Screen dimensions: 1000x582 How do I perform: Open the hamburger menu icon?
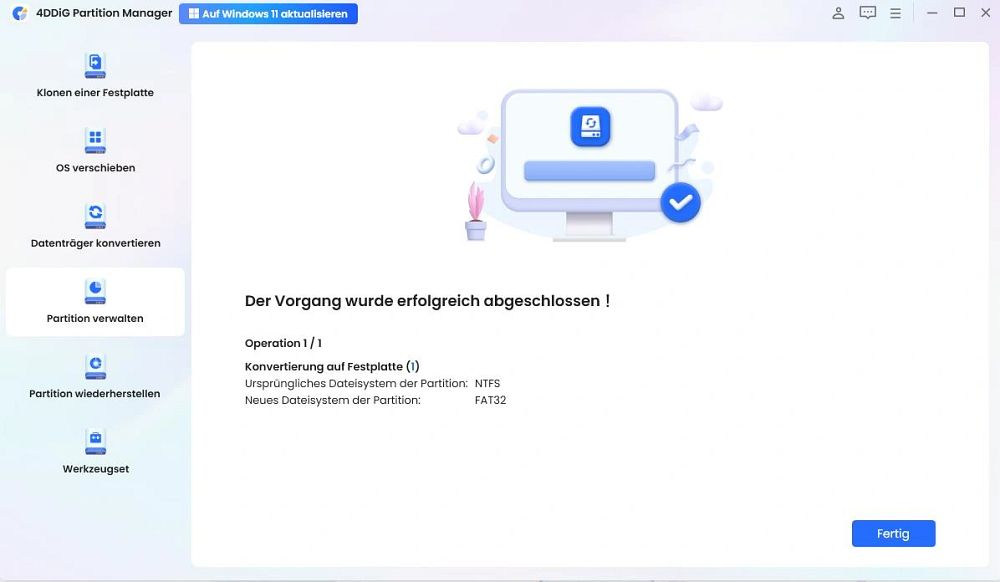click(x=895, y=13)
